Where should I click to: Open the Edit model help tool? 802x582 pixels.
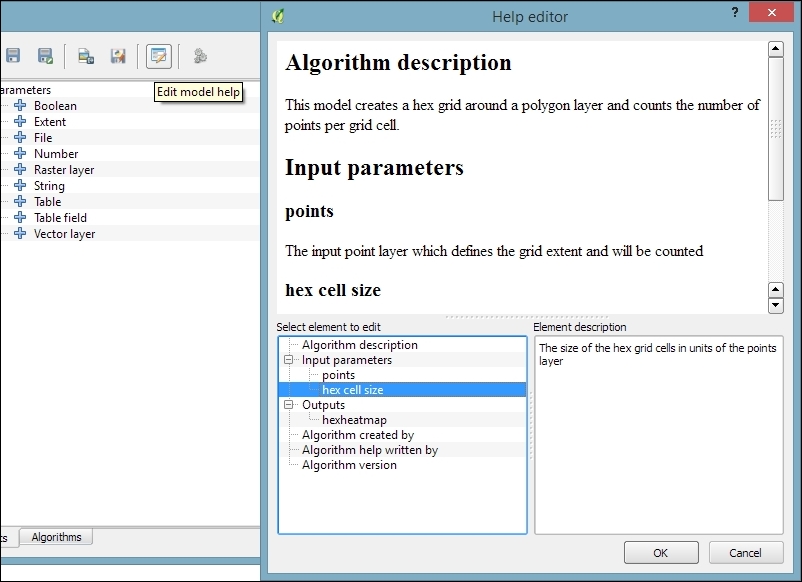click(x=159, y=56)
